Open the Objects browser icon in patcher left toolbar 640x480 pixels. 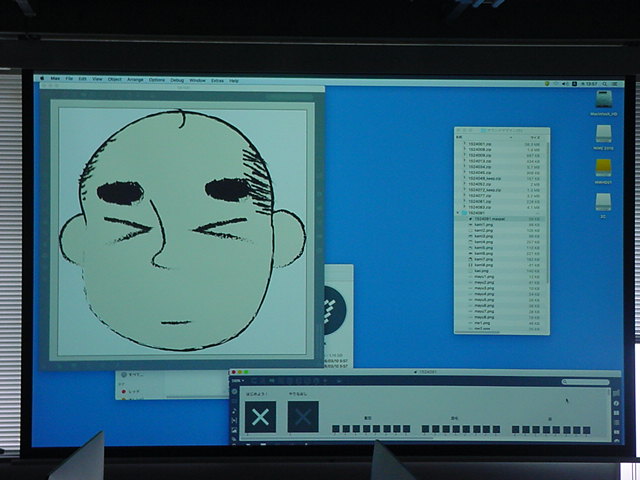tap(234, 391)
